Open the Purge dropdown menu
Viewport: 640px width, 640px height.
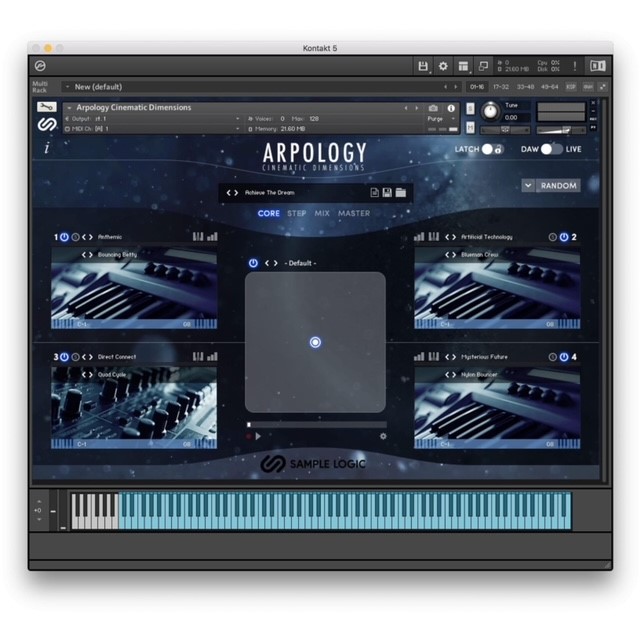[442, 118]
